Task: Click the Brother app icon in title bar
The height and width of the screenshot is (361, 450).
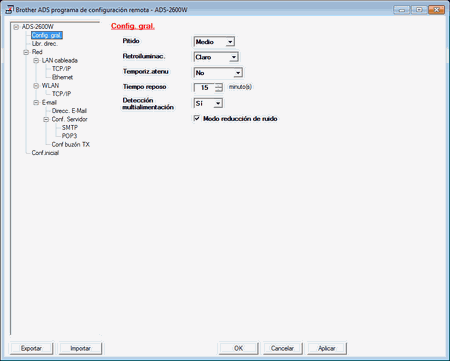Action: 9,9
